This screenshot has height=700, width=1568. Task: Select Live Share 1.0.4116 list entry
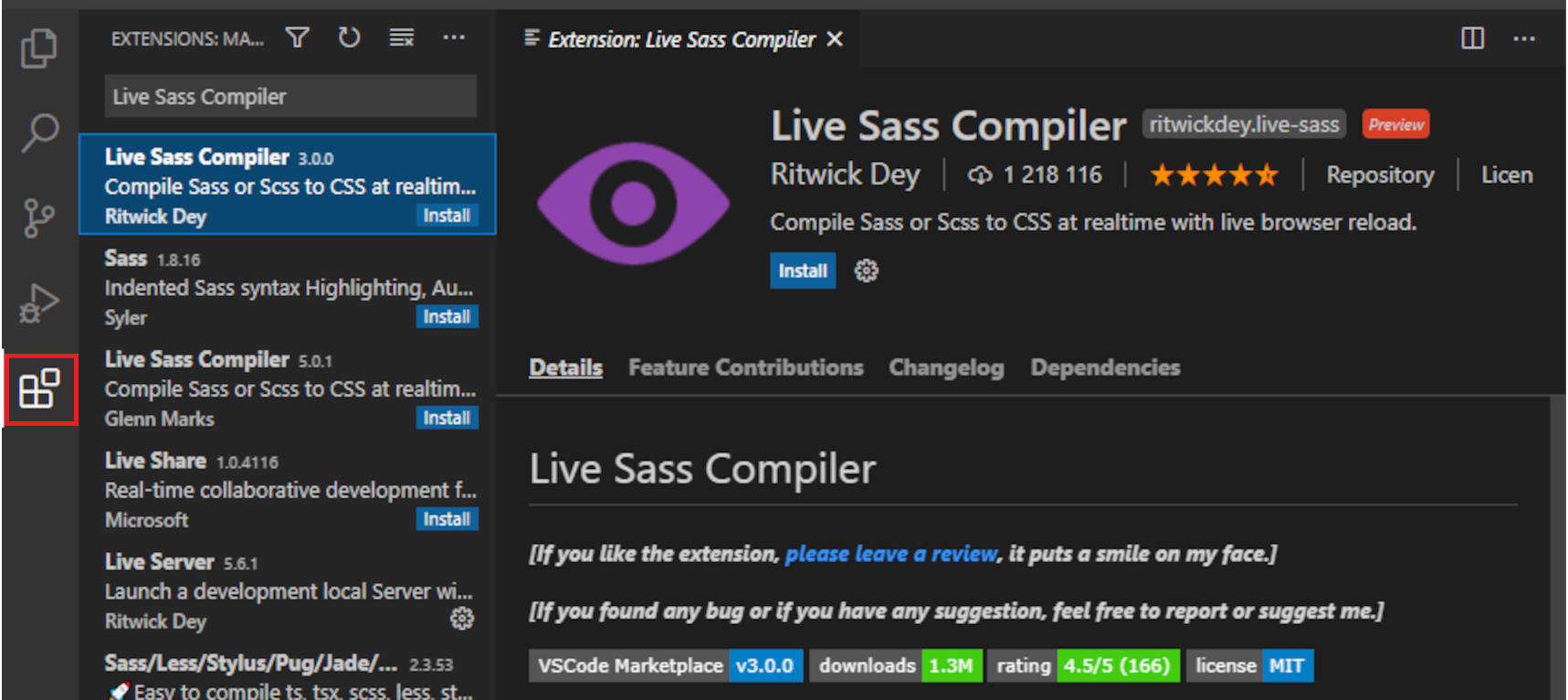pyautogui.click(x=288, y=489)
